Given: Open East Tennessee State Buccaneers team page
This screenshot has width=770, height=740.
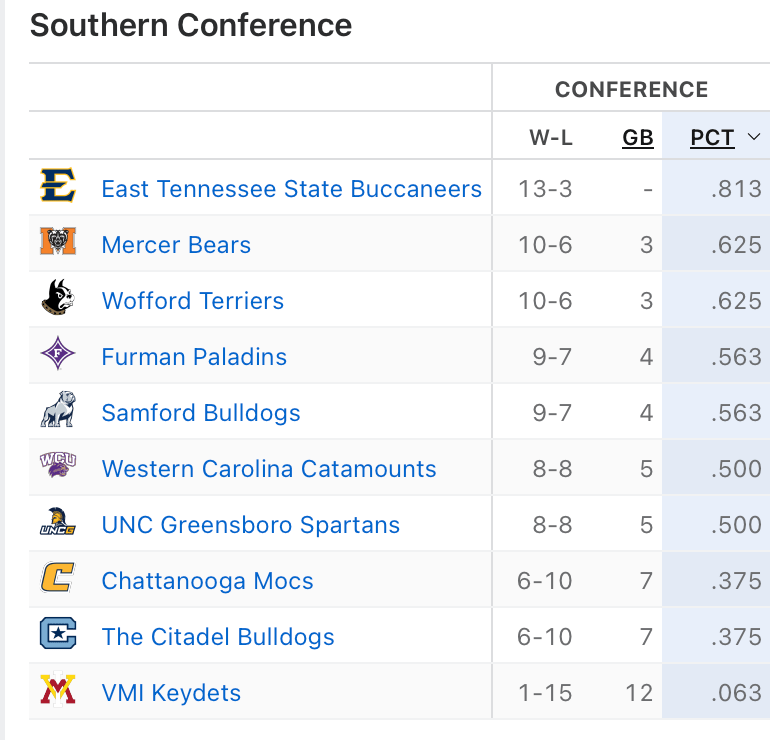Looking at the screenshot, I should click(291, 189).
